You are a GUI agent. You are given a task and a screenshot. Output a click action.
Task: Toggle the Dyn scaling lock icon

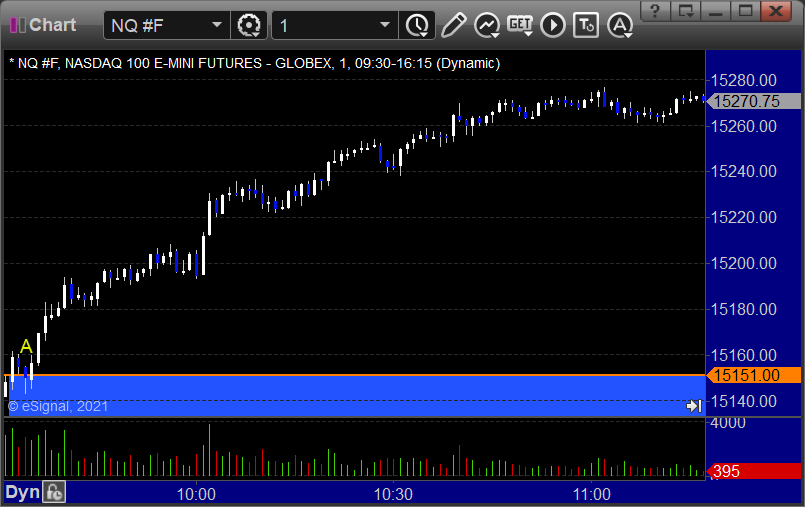click(54, 492)
